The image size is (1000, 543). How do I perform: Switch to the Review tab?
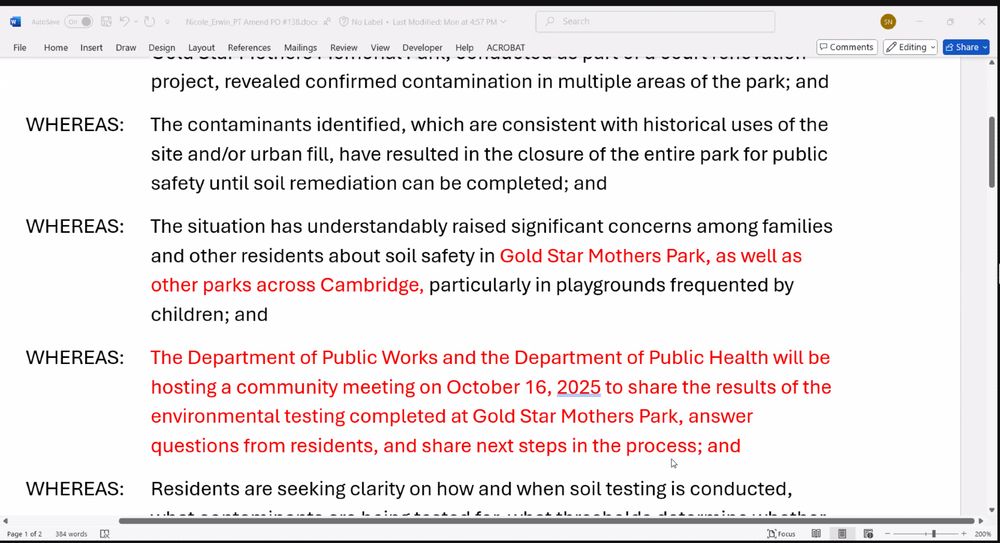coord(343,47)
